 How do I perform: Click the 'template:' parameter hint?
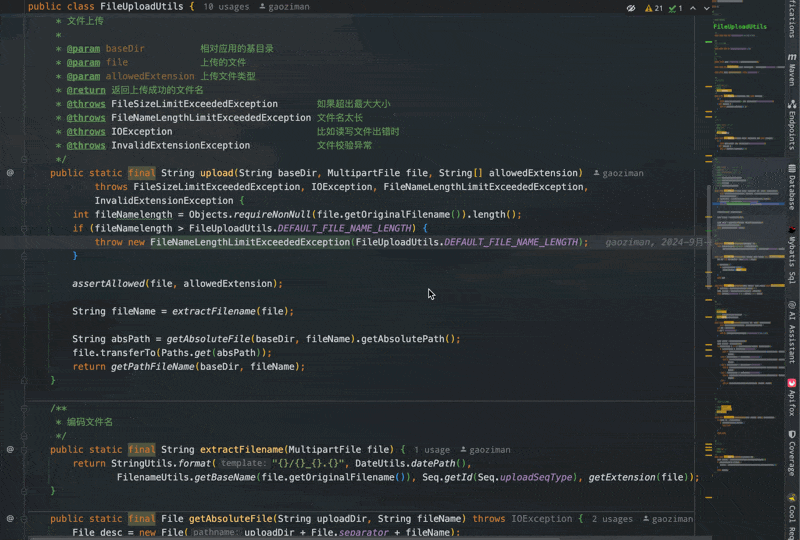coord(243,463)
